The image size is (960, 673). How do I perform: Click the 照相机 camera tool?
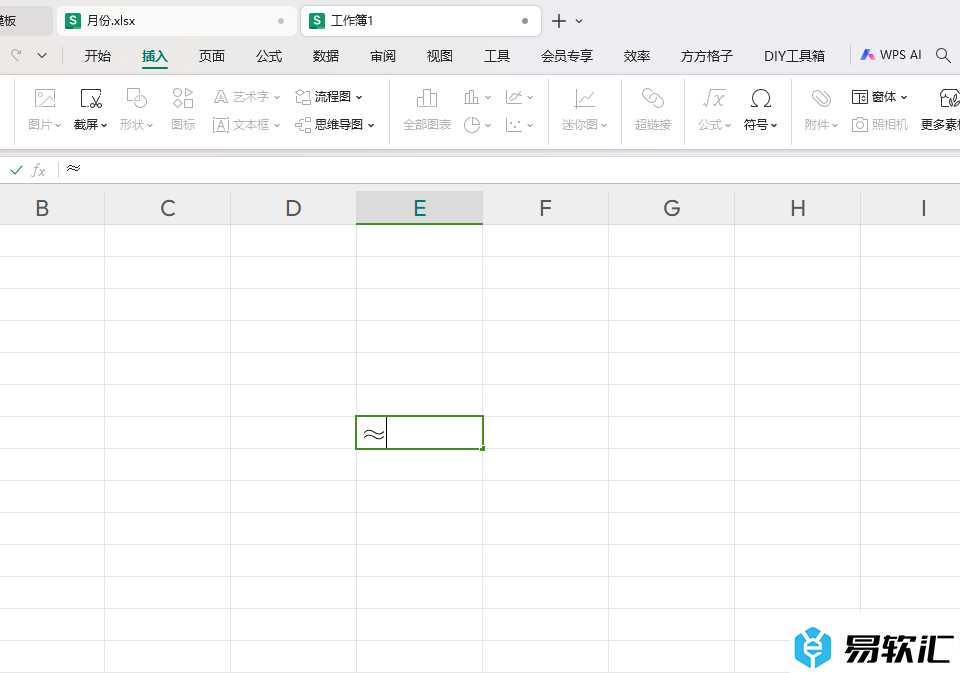tap(880, 125)
